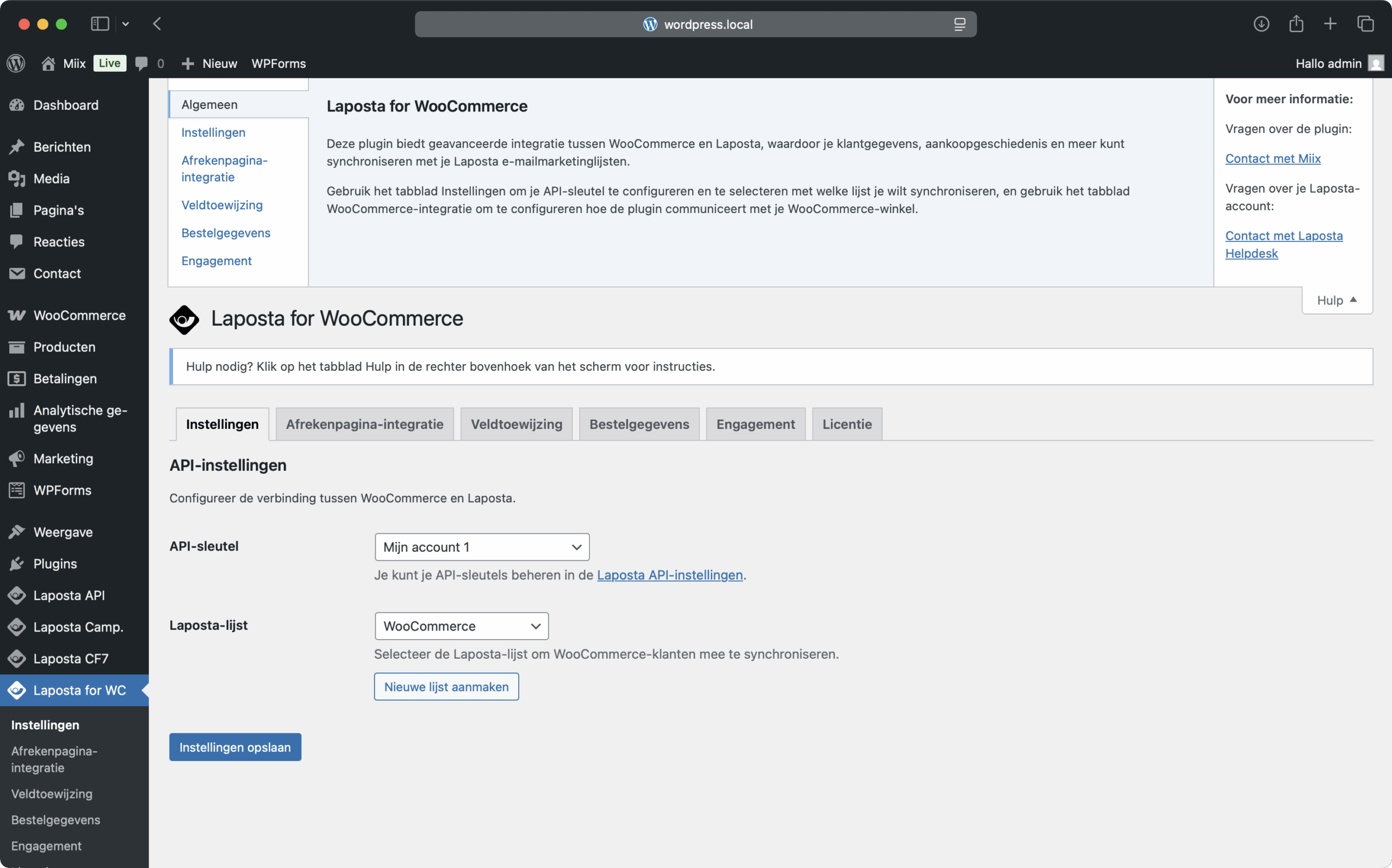Open the Laposta-lijst dropdown WooCommerce
The image size is (1392, 868).
coord(462,626)
